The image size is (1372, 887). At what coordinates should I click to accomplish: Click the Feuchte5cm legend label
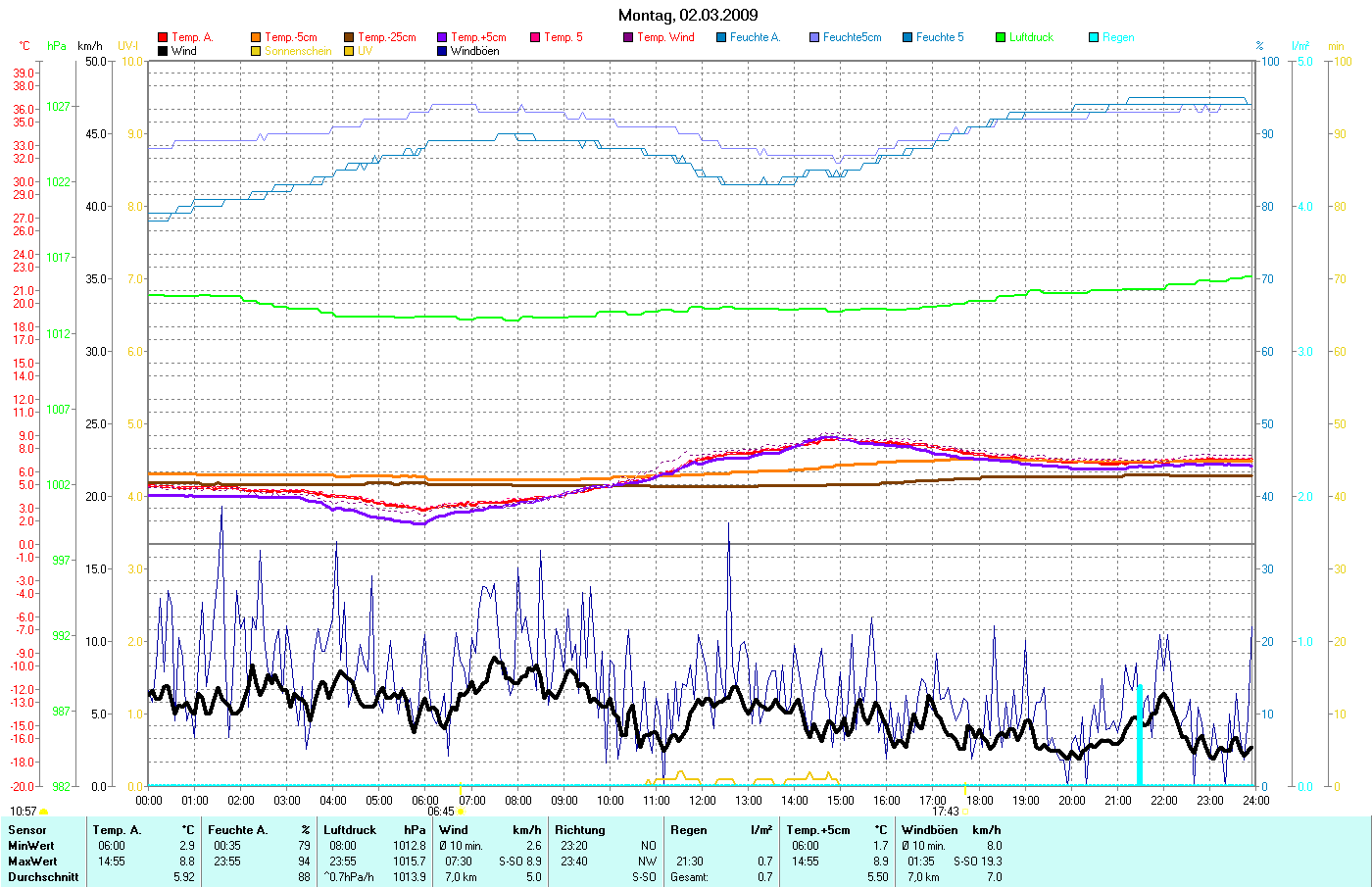852,37
